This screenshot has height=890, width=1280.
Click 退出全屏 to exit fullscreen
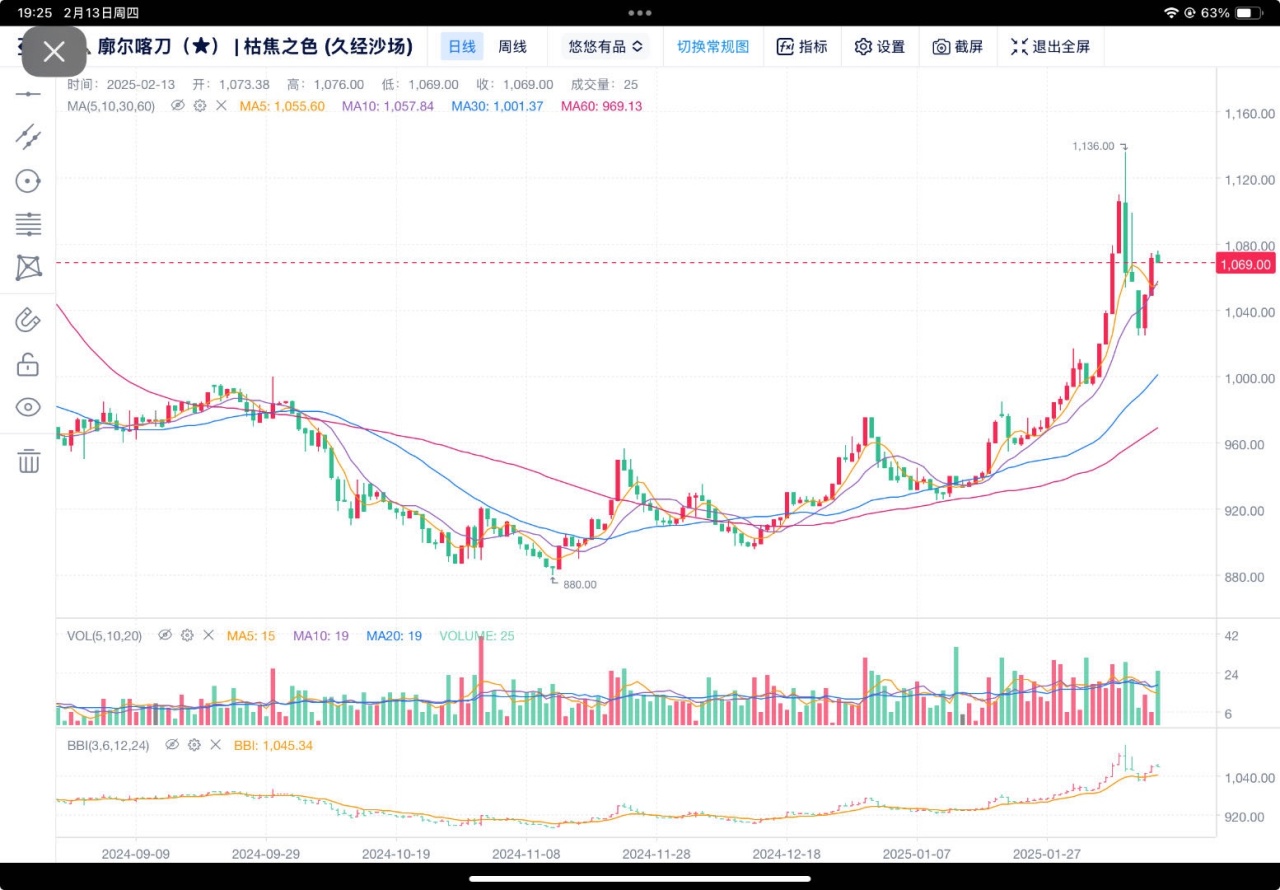[x=1050, y=46]
